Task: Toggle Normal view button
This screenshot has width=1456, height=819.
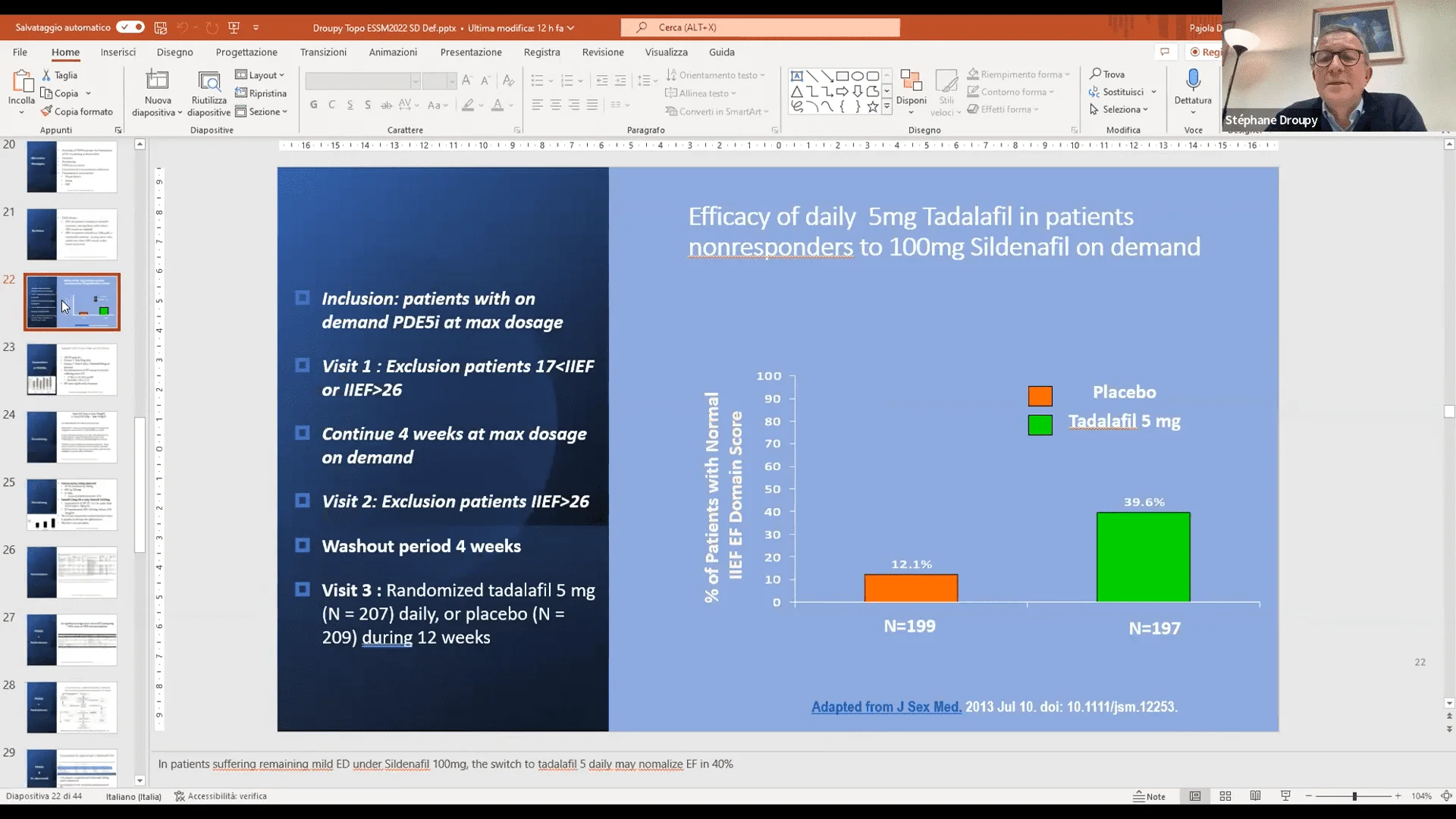Action: pyautogui.click(x=1195, y=796)
